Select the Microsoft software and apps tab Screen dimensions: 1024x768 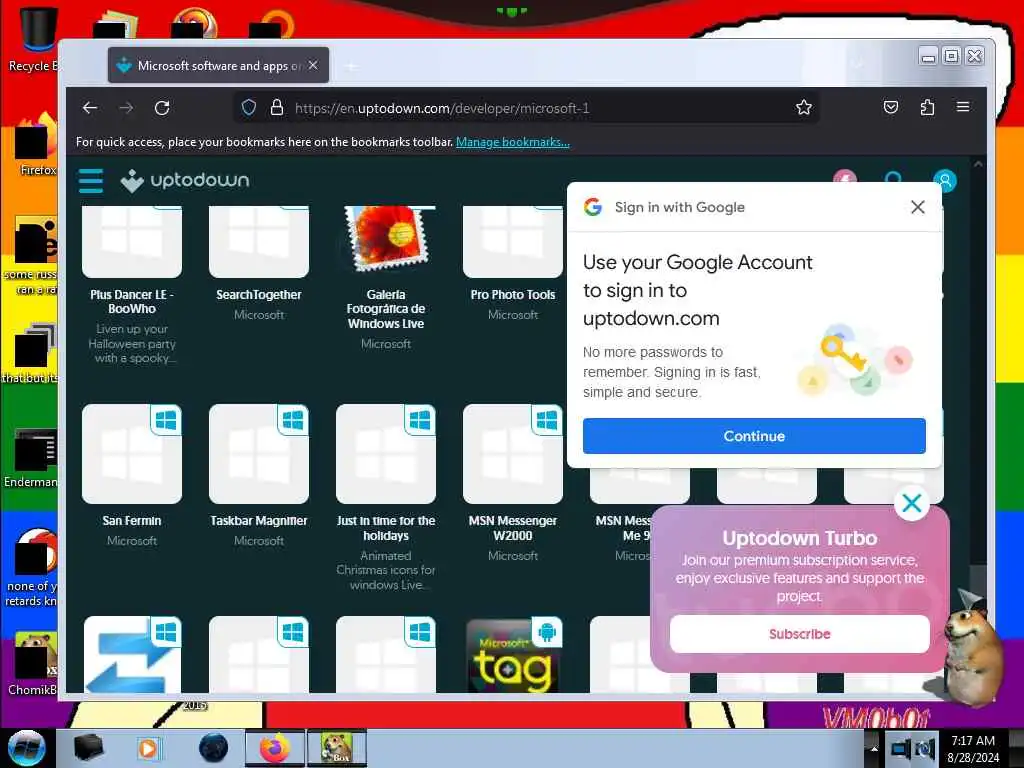(x=218, y=65)
